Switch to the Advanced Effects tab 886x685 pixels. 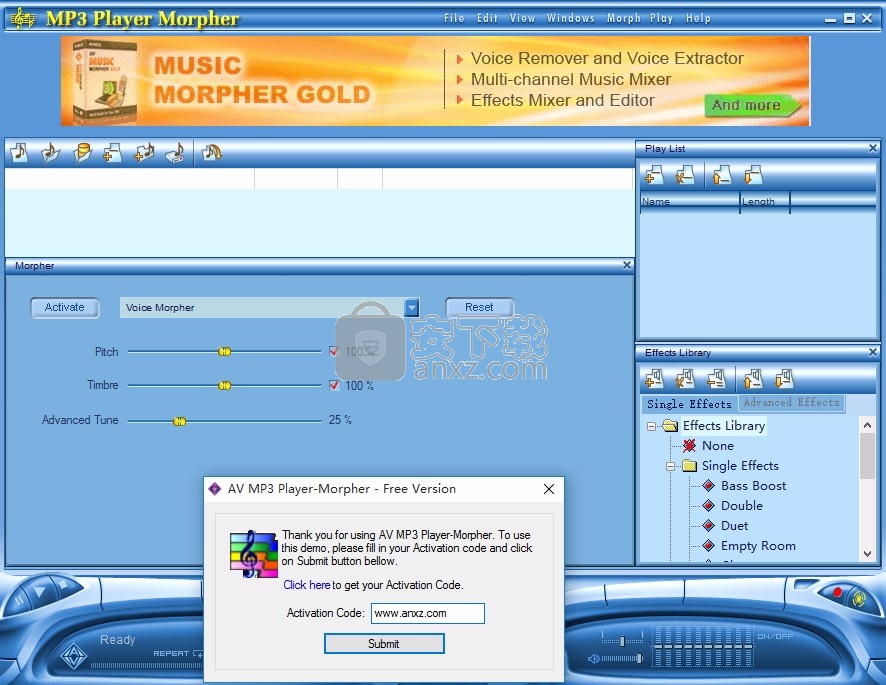(791, 402)
